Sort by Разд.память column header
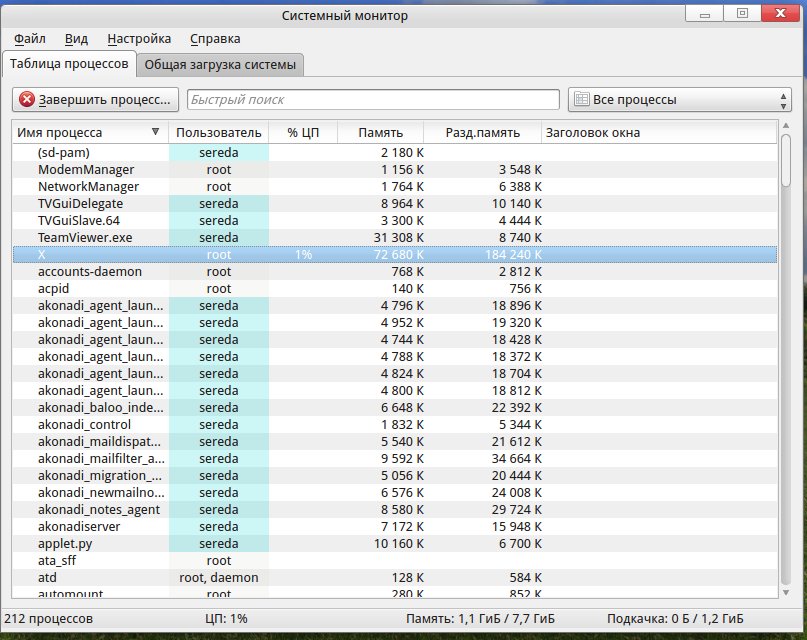The height and width of the screenshot is (640, 807). pos(482,132)
